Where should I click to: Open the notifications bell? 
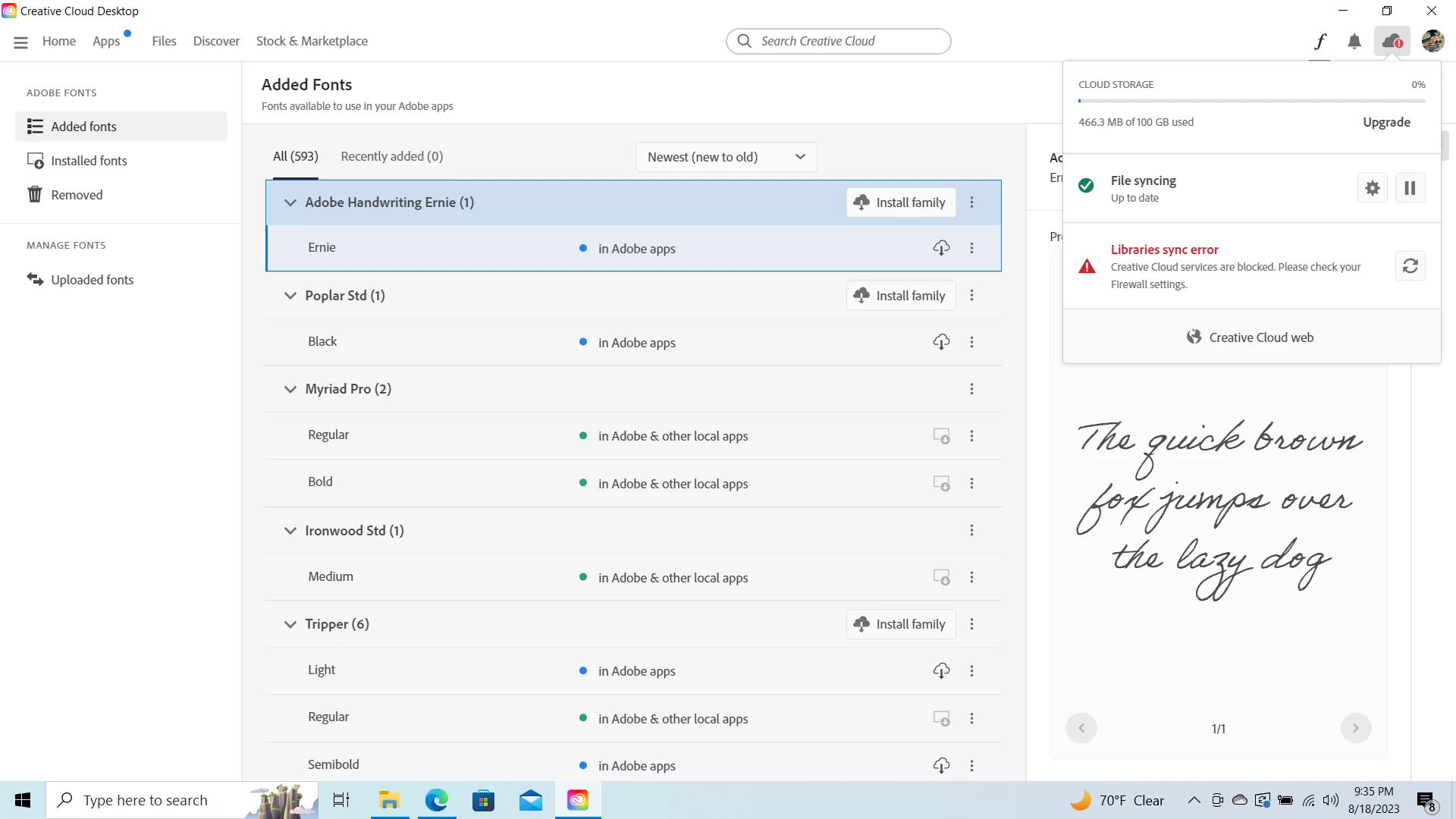click(1354, 41)
